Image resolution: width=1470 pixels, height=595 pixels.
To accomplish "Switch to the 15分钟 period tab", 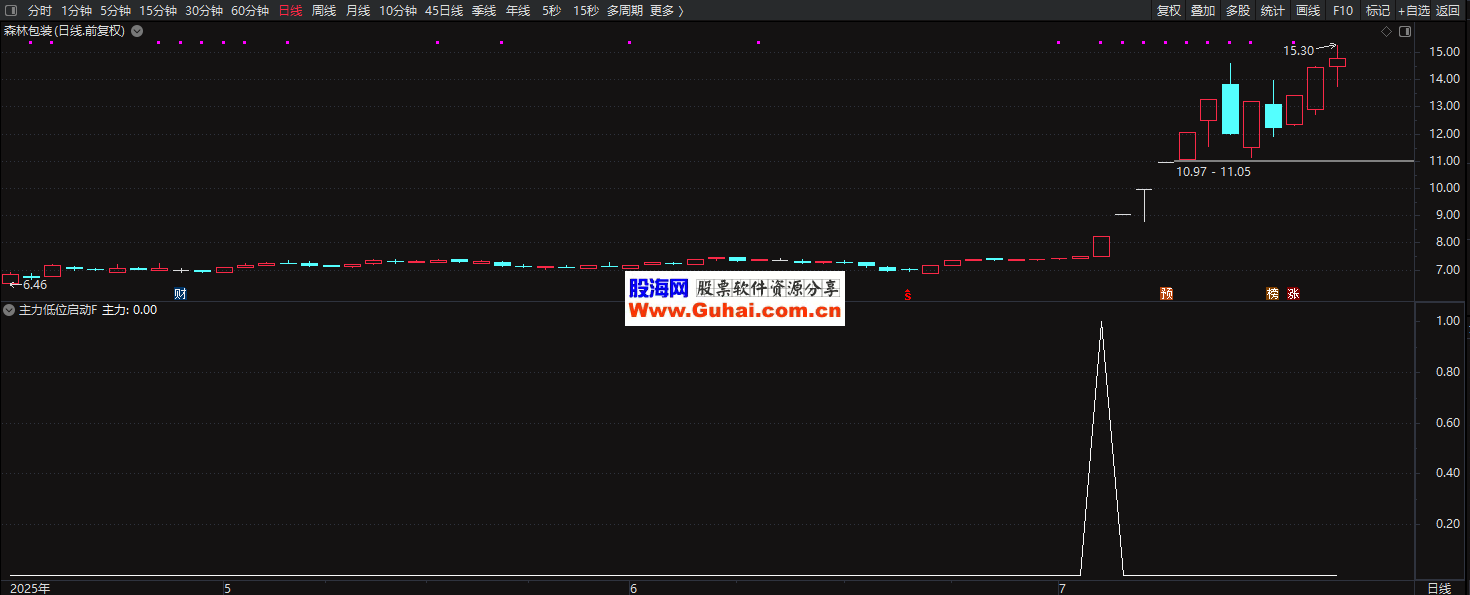I will pos(158,10).
